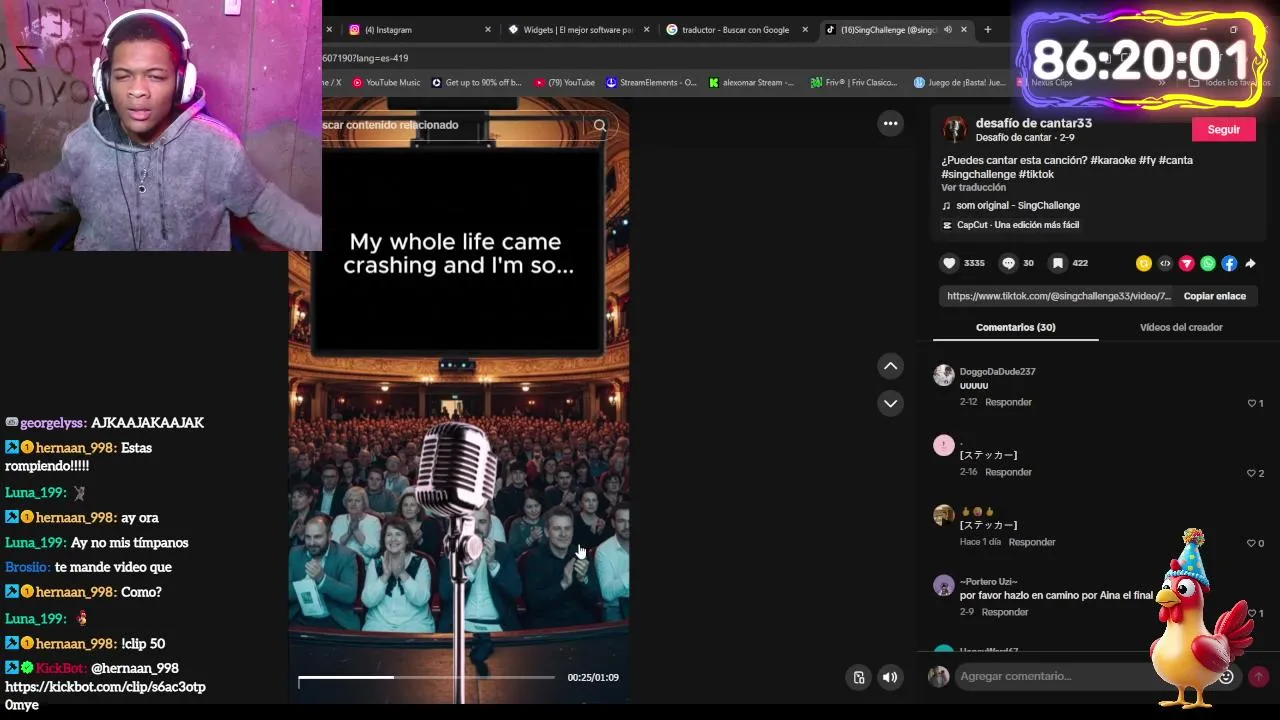
Task: Click the CapCut logo icon
Action: coord(947,225)
